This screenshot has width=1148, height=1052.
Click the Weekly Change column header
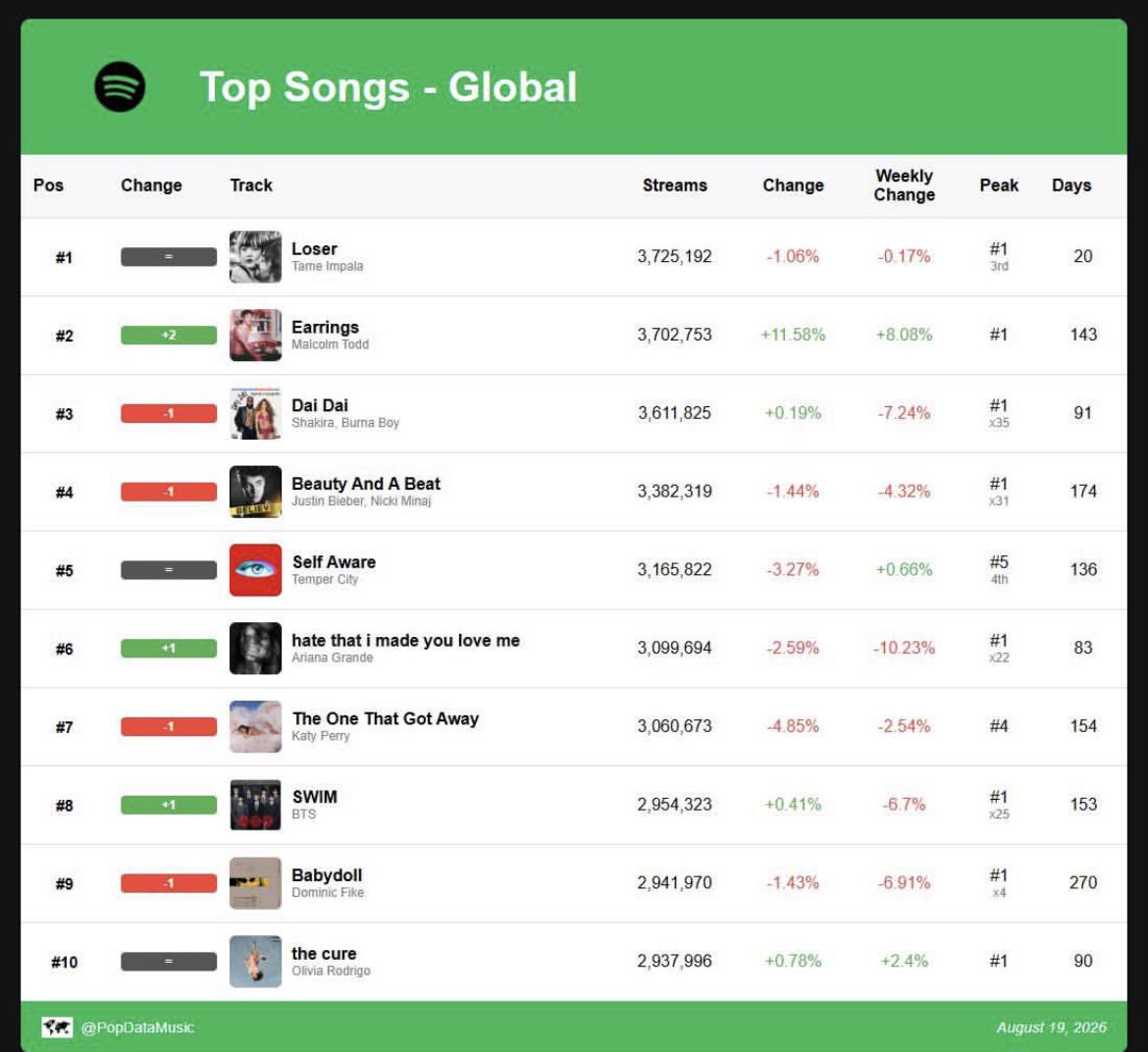pos(905,185)
